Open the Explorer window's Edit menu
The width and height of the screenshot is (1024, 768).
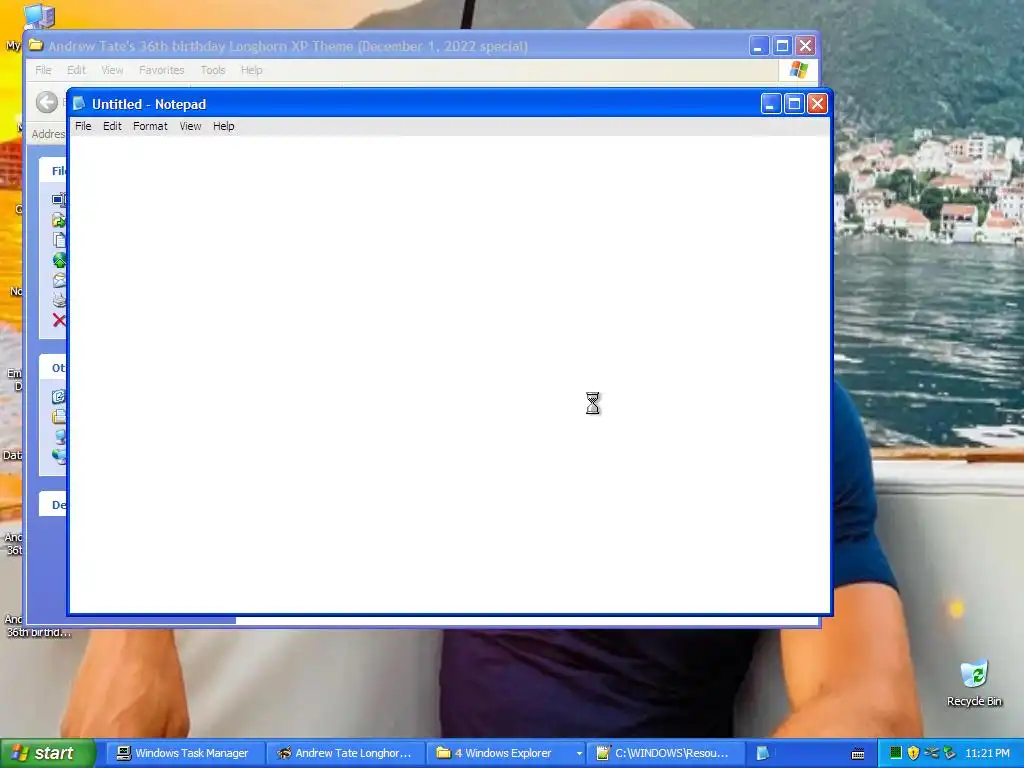(76, 70)
